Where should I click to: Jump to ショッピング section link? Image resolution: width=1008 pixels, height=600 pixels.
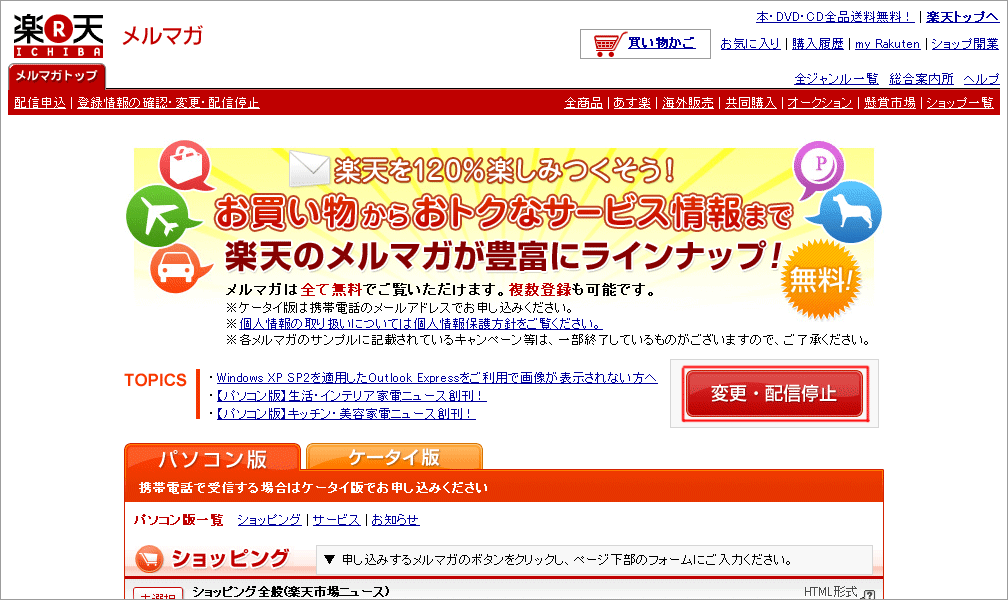[269, 520]
